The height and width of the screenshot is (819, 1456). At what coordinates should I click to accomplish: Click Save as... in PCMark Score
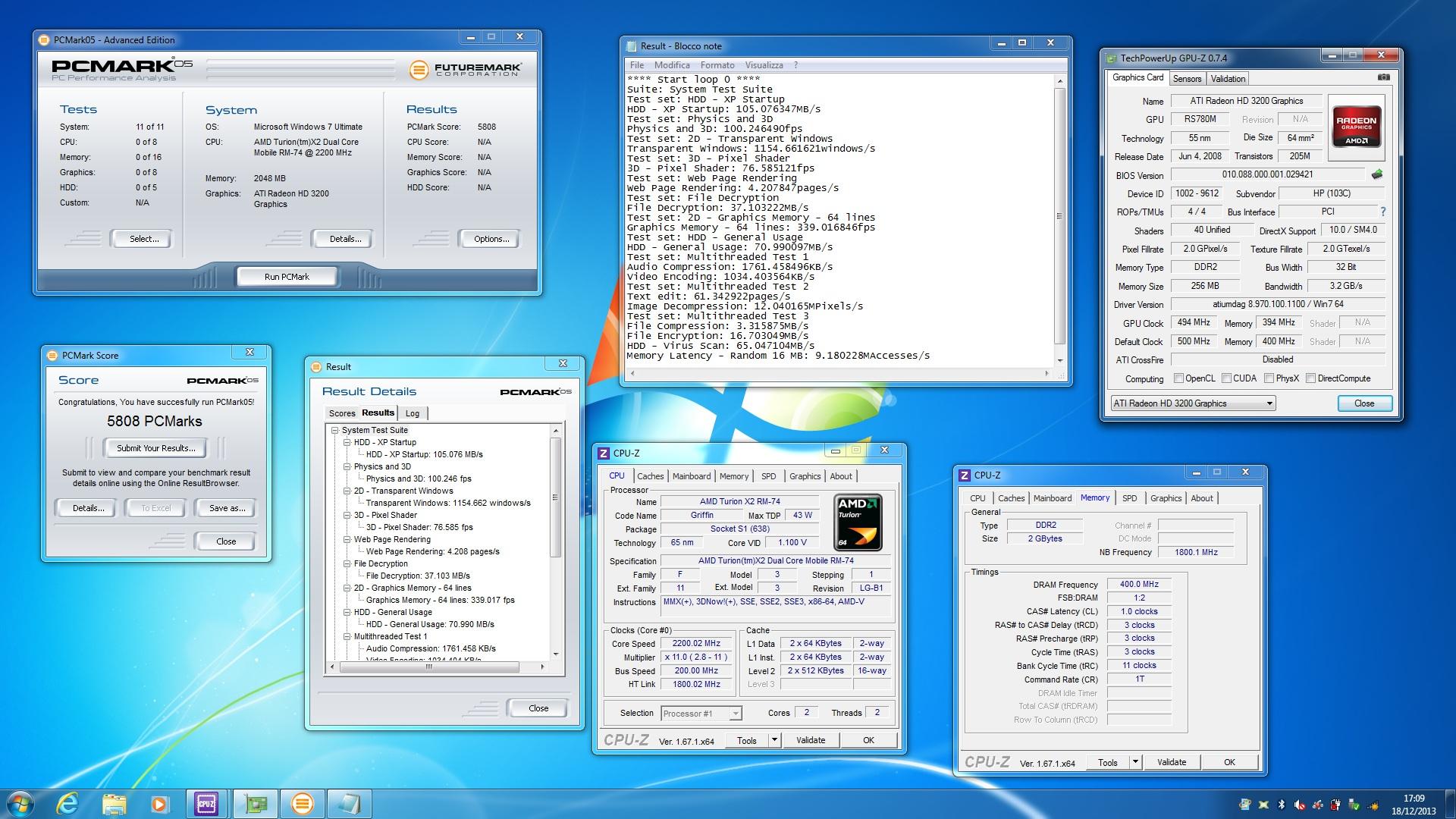(227, 508)
